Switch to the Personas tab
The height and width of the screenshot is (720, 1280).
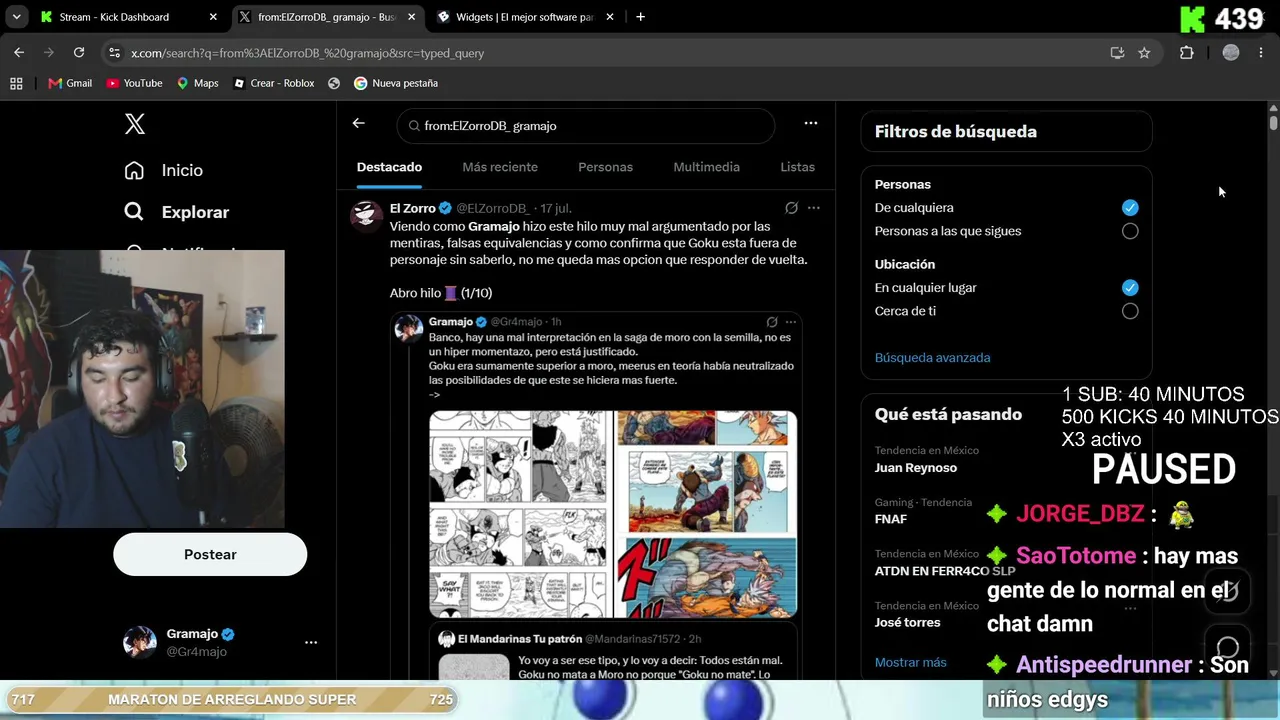[x=605, y=167]
